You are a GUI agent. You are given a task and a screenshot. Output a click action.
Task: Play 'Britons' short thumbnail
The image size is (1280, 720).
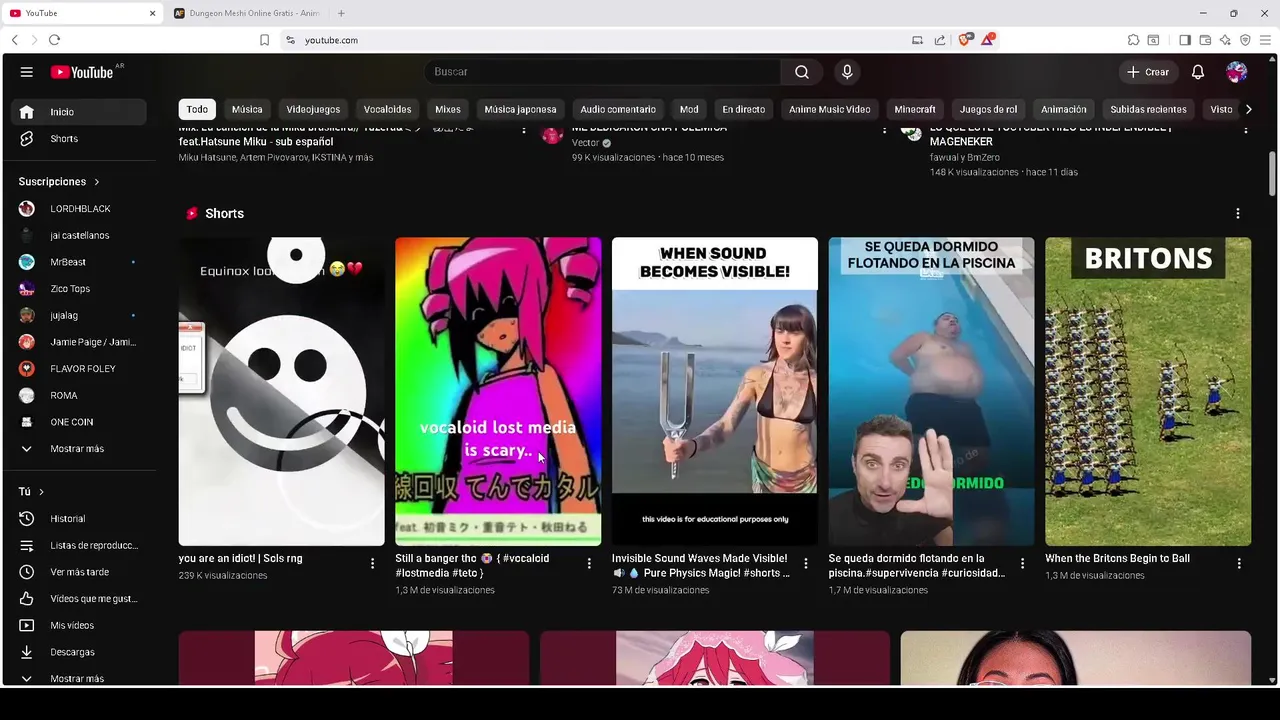(x=1148, y=391)
